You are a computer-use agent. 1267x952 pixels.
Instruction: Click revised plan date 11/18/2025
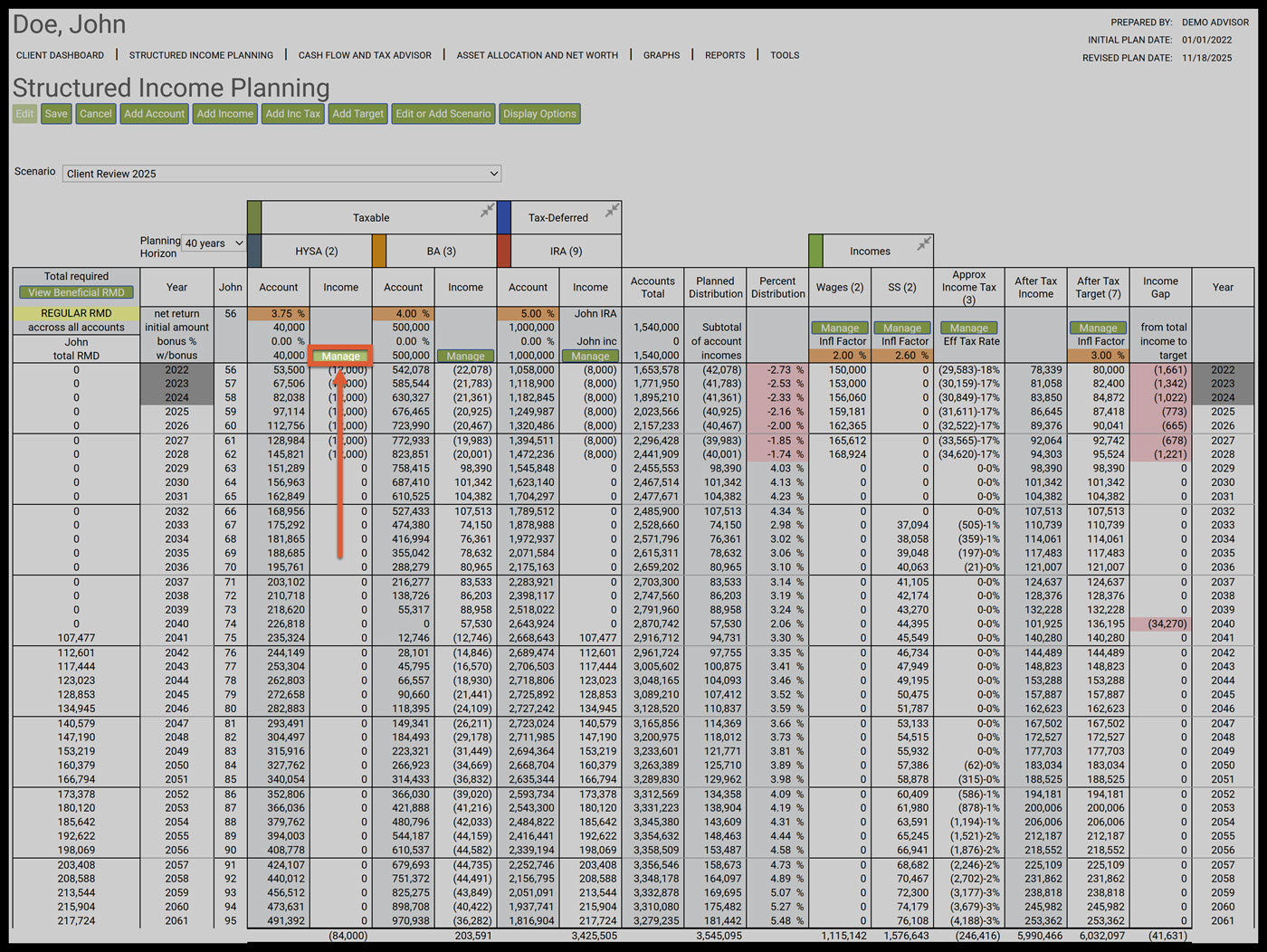point(1207,58)
